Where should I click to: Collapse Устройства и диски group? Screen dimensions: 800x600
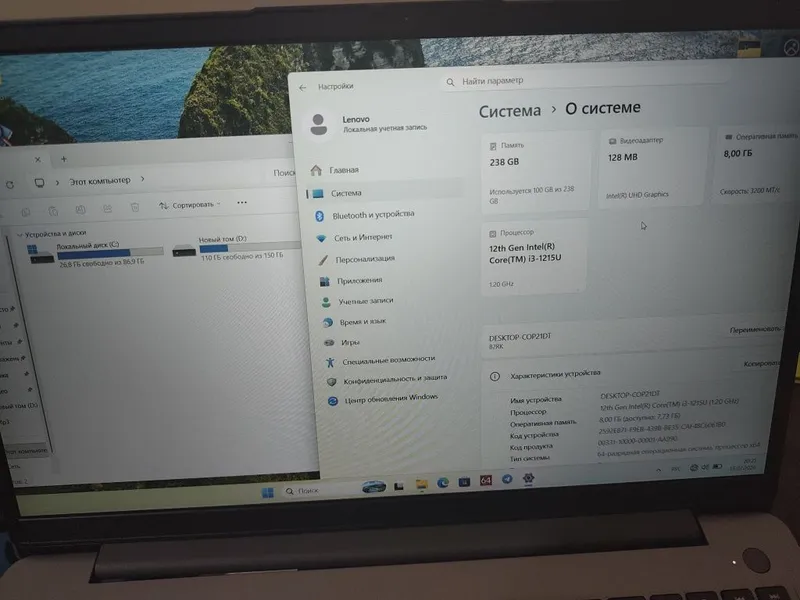(19, 235)
